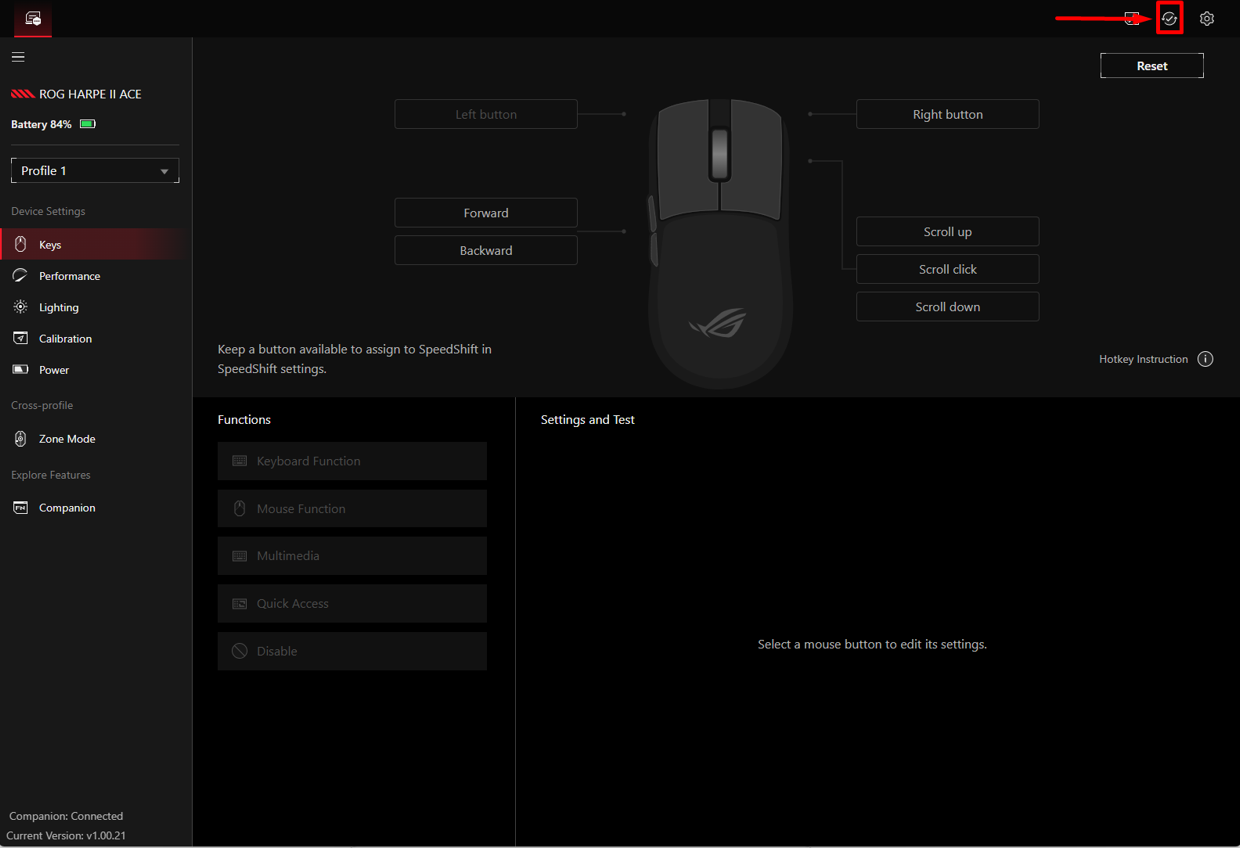Click the Keys mouse icon in sidebar
The width and height of the screenshot is (1240, 850).
(x=20, y=245)
